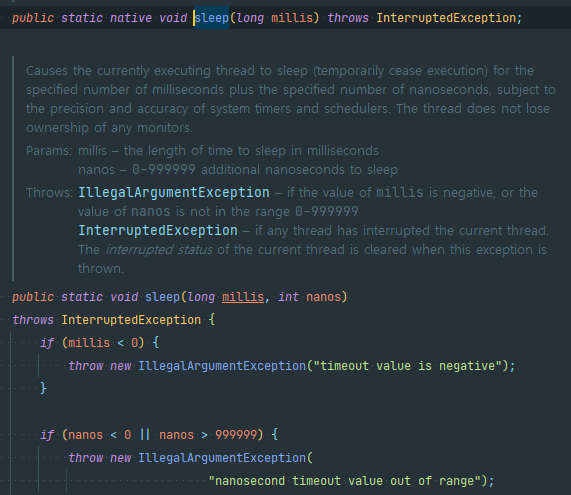Viewport: 571px width, 495px height.
Task: Click the if keyword of the millis check
Action: [x=47, y=343]
